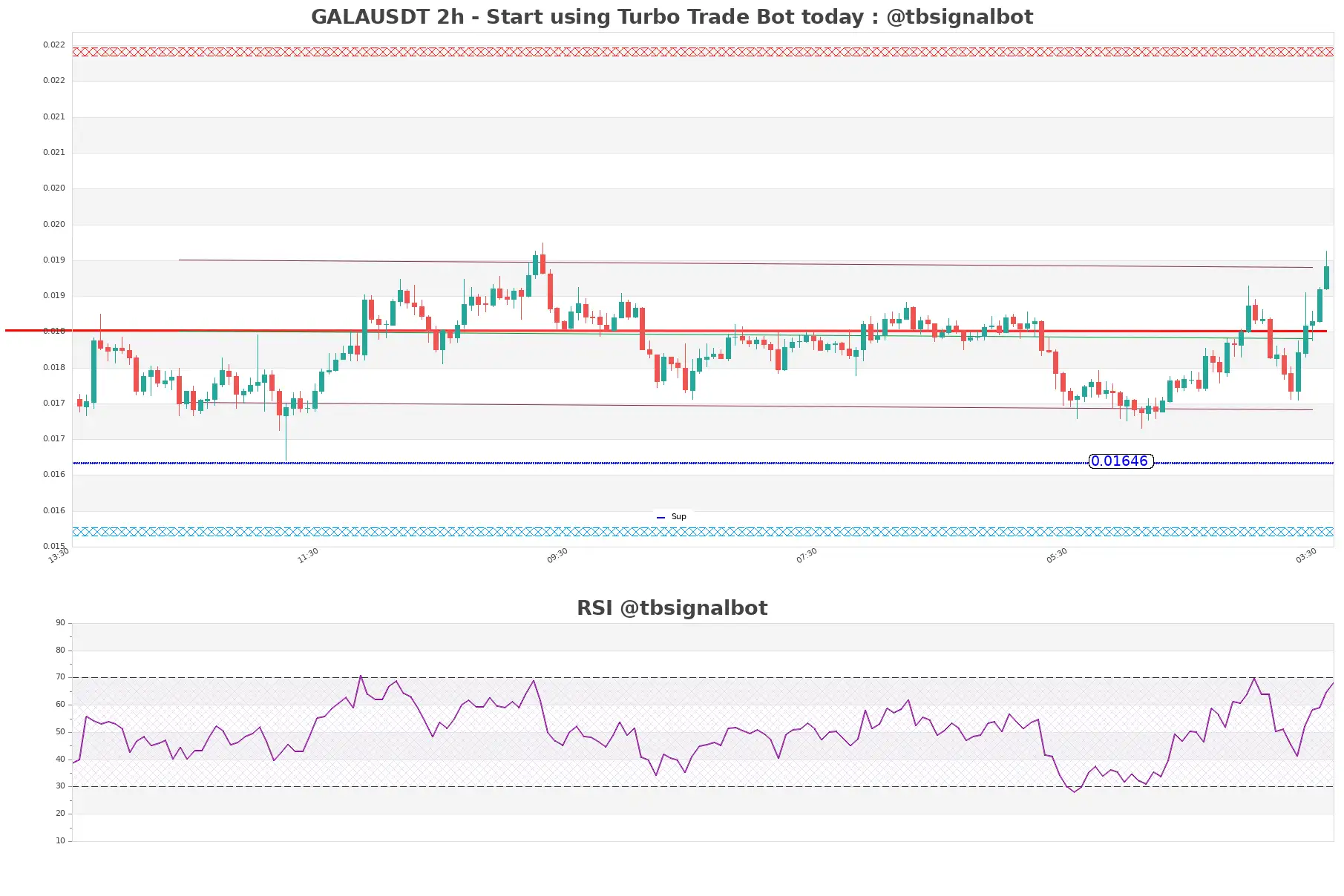Select the 0.01646 support price label

pyautogui.click(x=1121, y=461)
